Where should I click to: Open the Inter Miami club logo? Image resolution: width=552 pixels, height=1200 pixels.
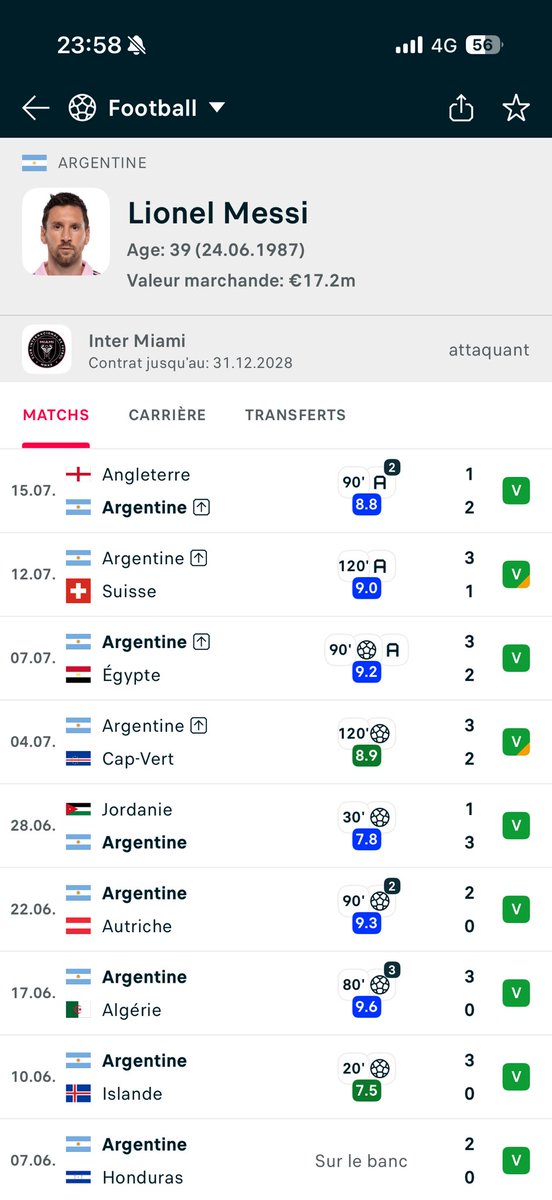(47, 349)
